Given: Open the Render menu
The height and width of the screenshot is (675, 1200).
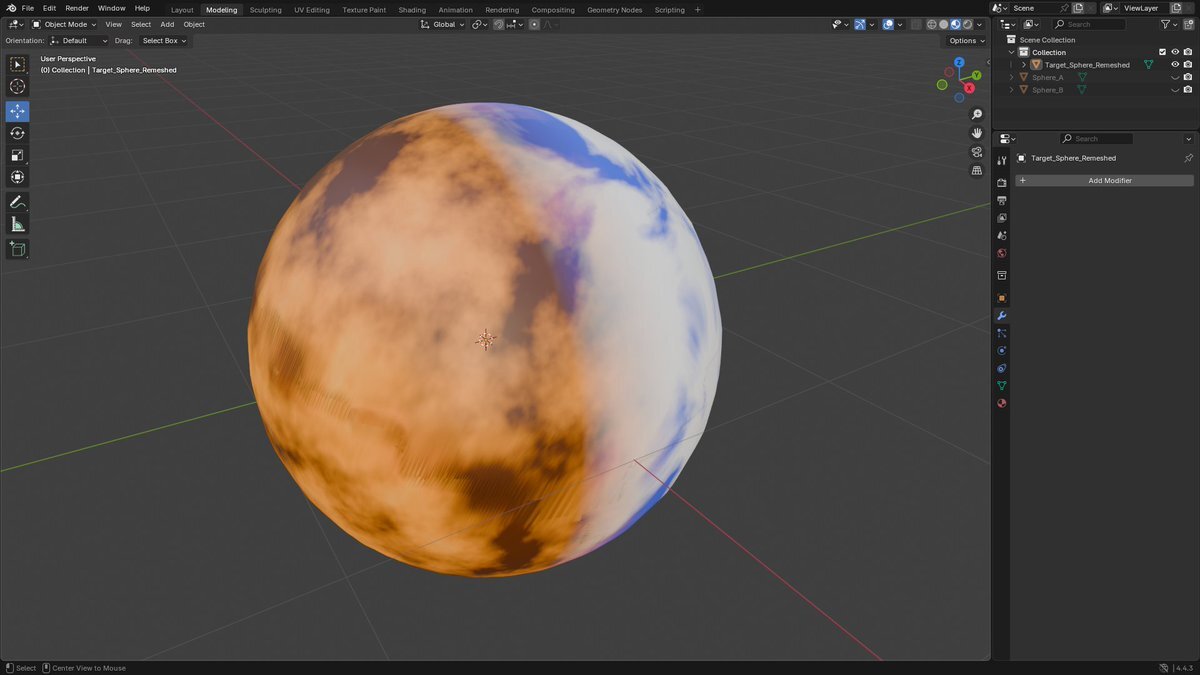Looking at the screenshot, I should 77,8.
